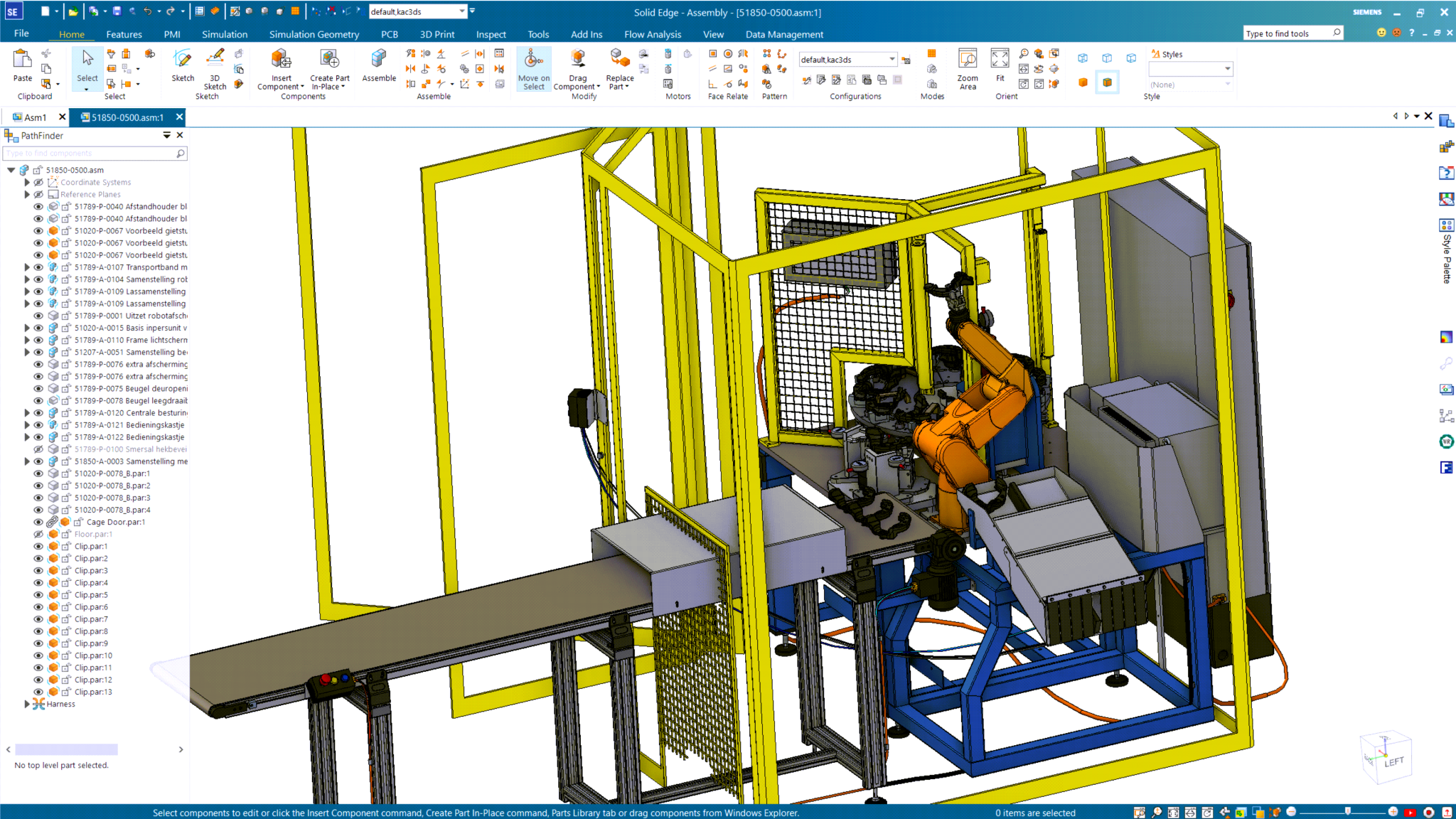The height and width of the screenshot is (819, 1456).
Task: Open the File menu
Action: click(x=21, y=33)
